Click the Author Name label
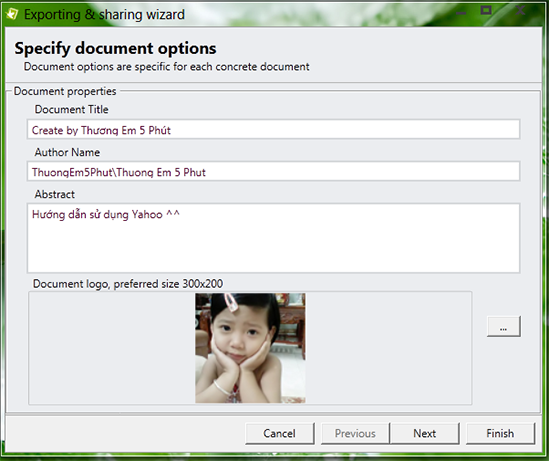Viewport: 549px width, 461px height. 67,152
